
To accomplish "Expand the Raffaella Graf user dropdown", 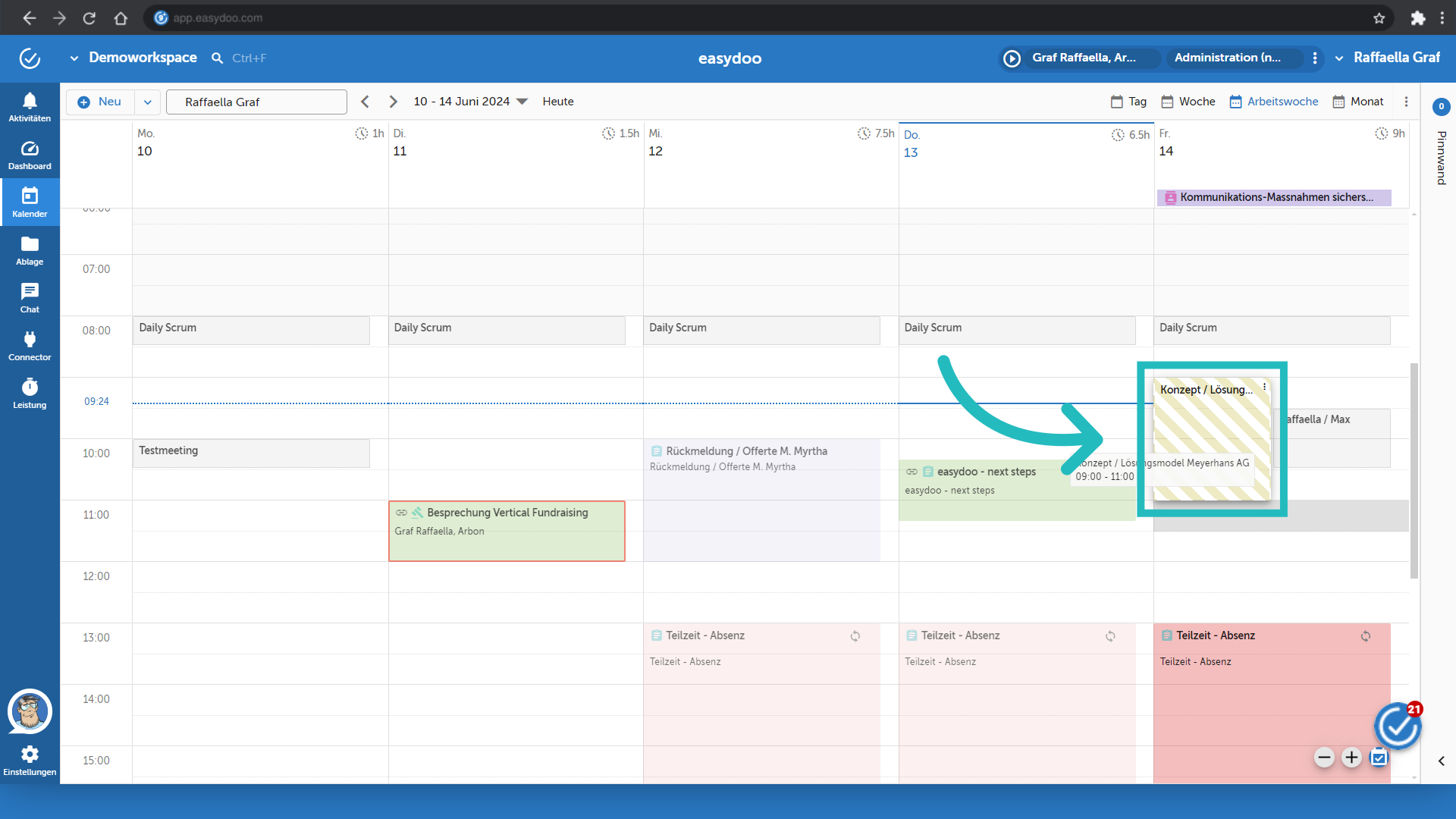I will point(1339,57).
